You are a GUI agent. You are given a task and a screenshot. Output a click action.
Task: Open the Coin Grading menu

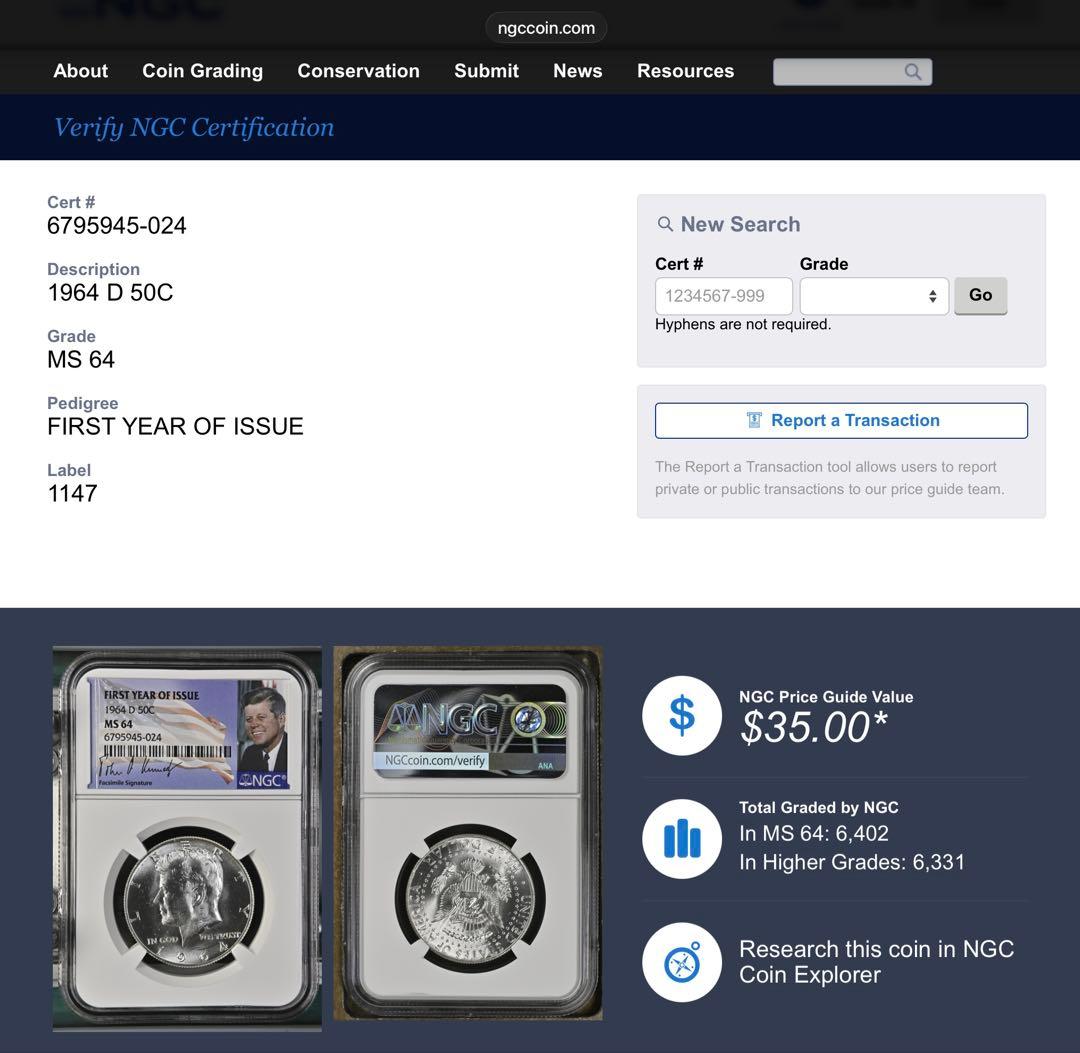pos(202,71)
